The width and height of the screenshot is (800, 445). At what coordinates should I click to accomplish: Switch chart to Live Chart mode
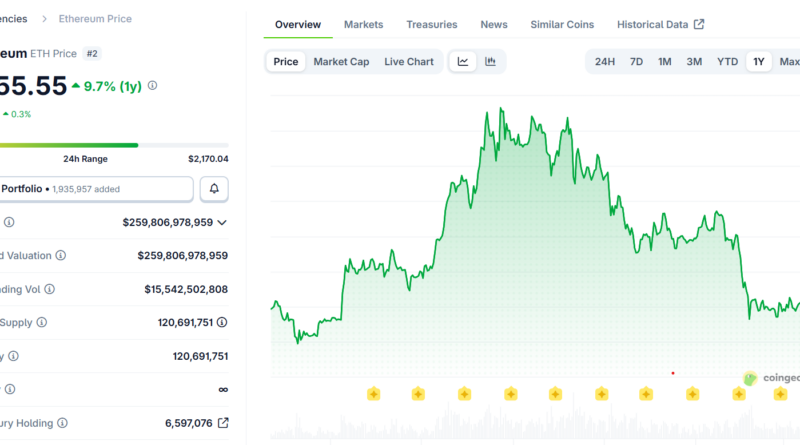(x=408, y=62)
